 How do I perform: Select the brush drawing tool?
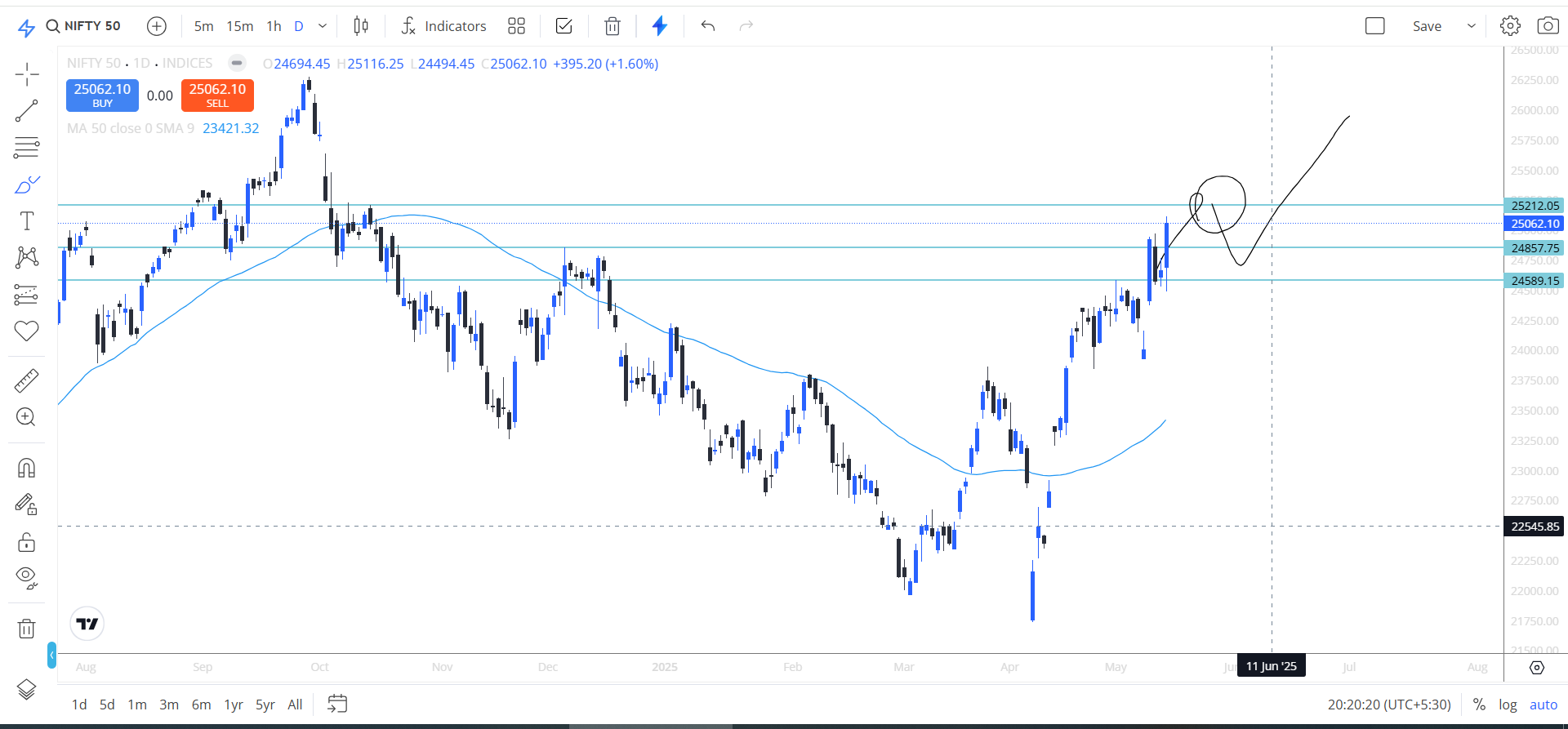(27, 184)
